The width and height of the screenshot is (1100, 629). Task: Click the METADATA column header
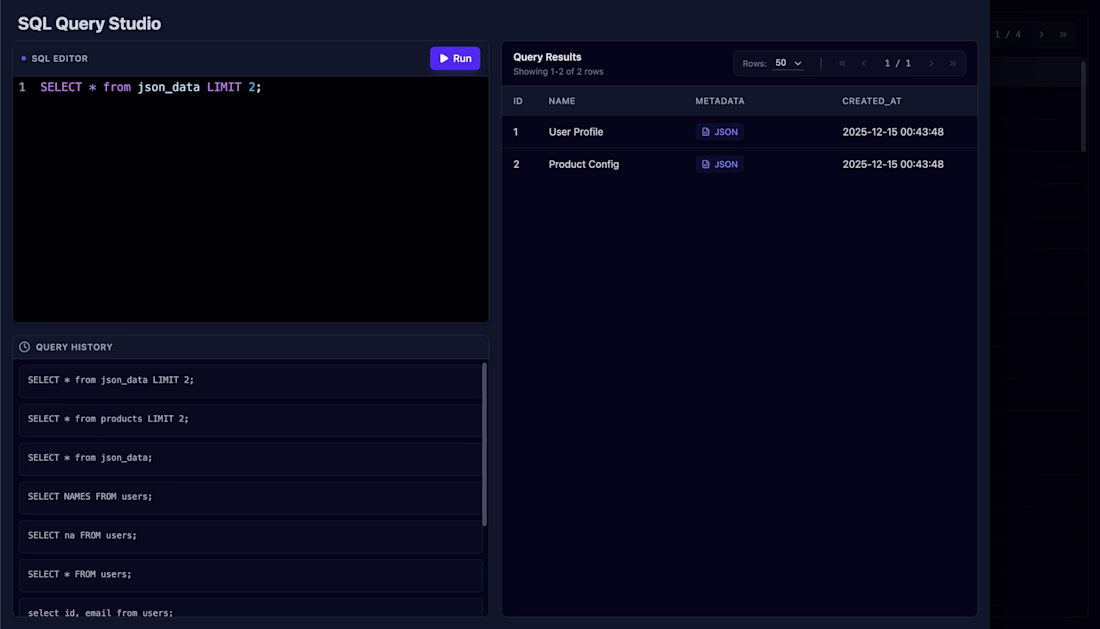coord(719,101)
